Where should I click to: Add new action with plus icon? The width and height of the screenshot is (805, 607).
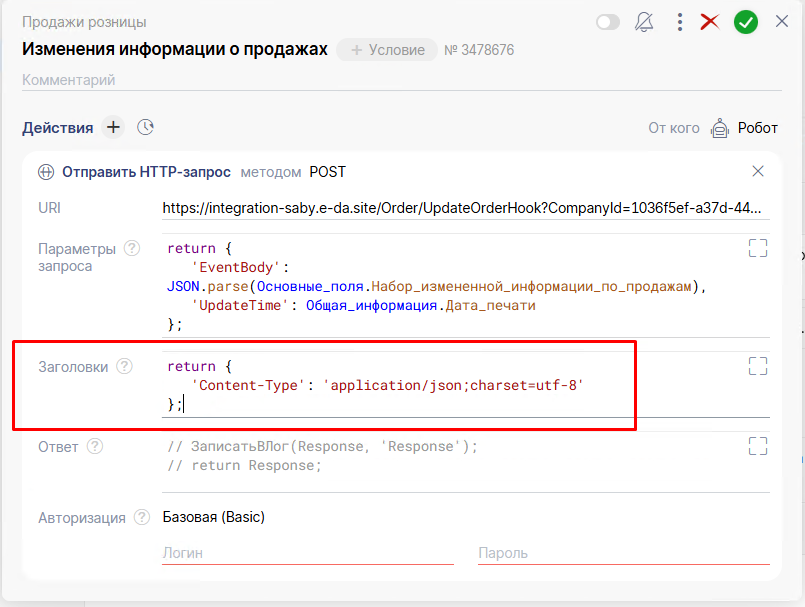pyautogui.click(x=113, y=127)
